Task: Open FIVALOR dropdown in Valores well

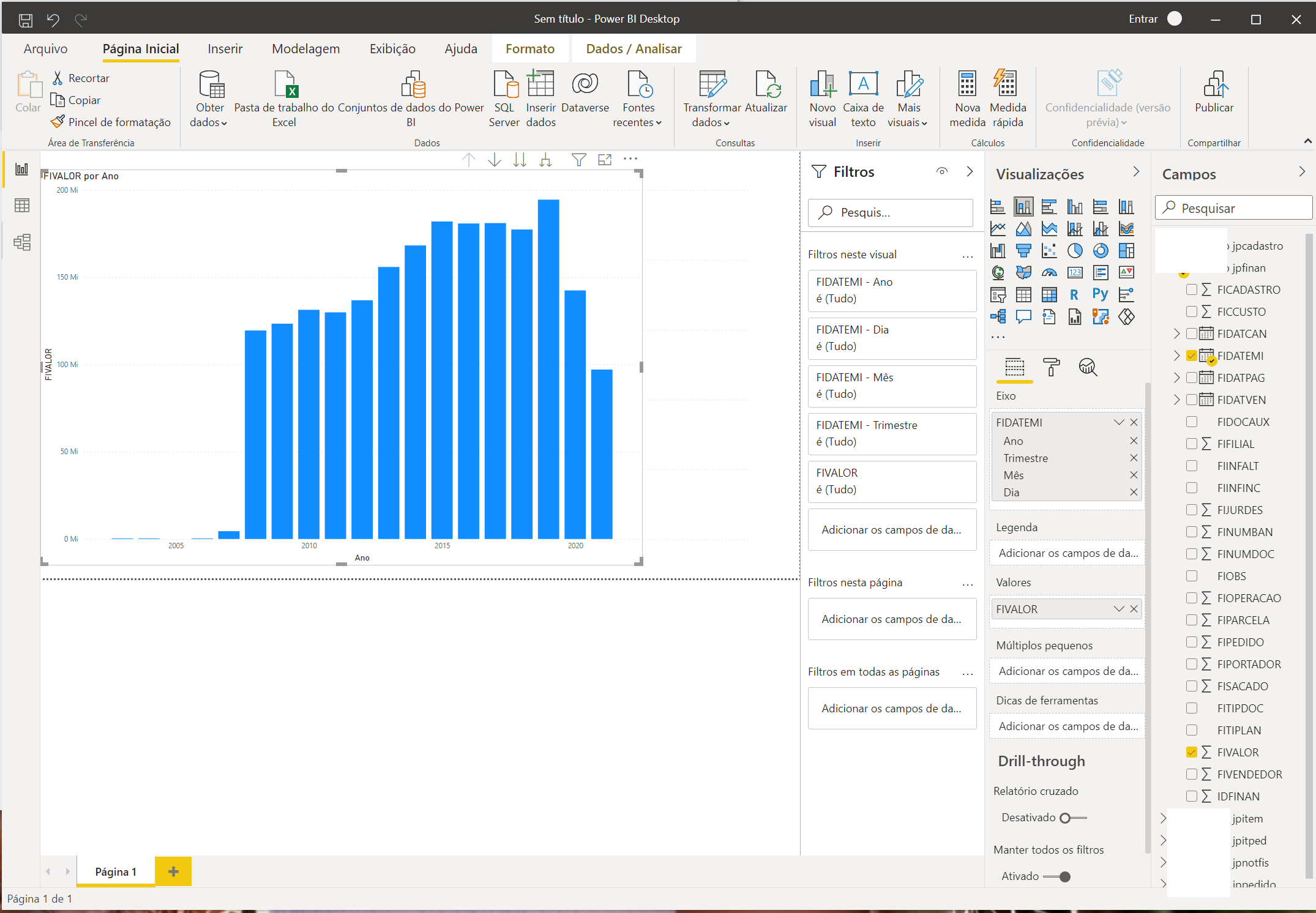Action: point(1119,609)
